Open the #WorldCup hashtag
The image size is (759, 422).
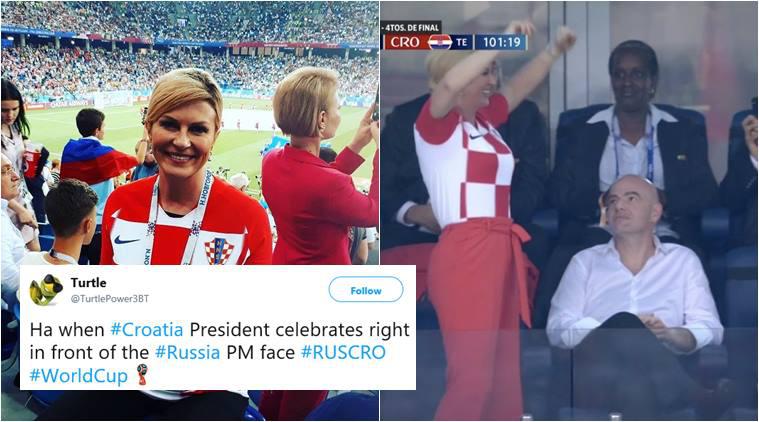[78, 376]
